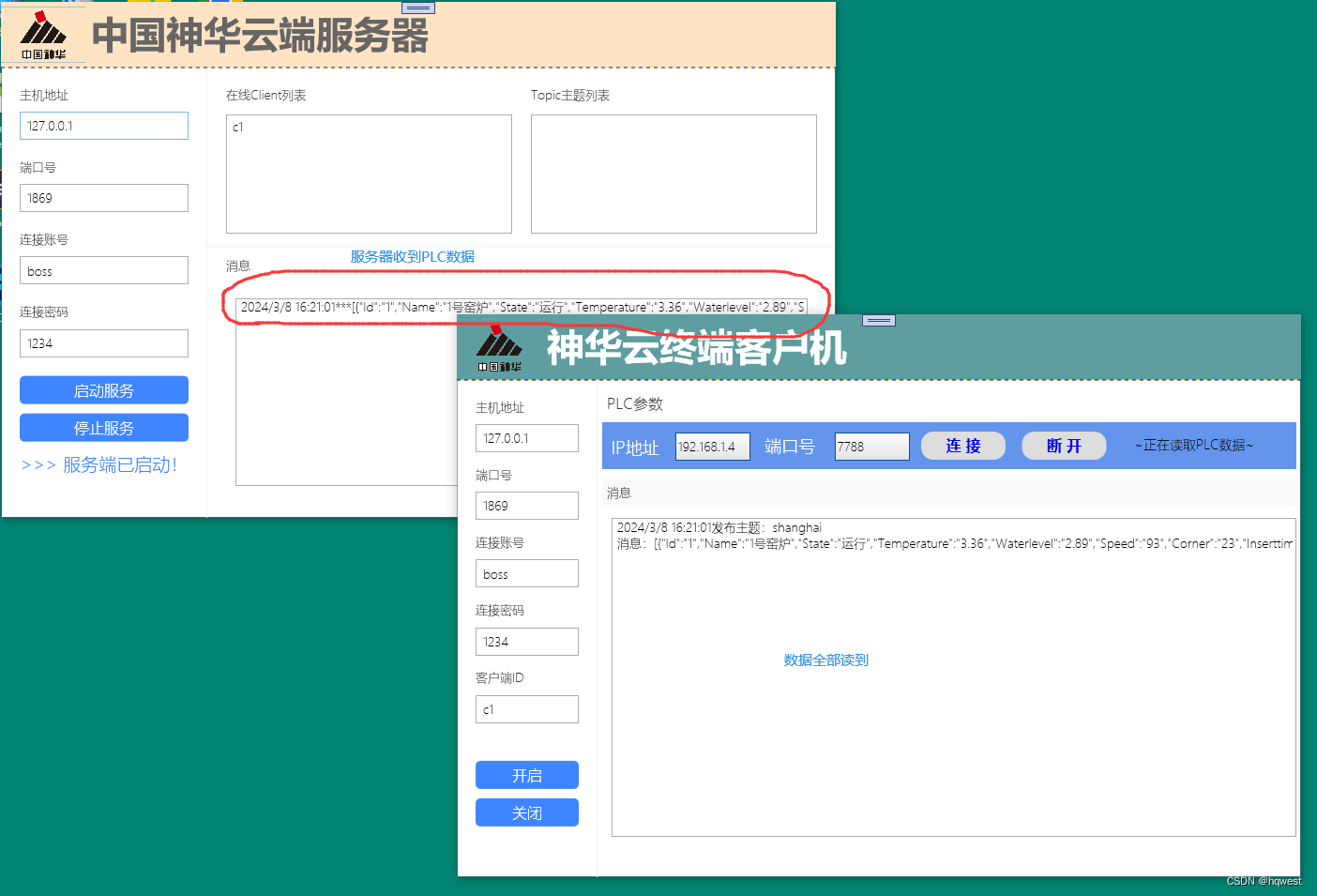Click the 关闭 button in client window

coord(527,812)
